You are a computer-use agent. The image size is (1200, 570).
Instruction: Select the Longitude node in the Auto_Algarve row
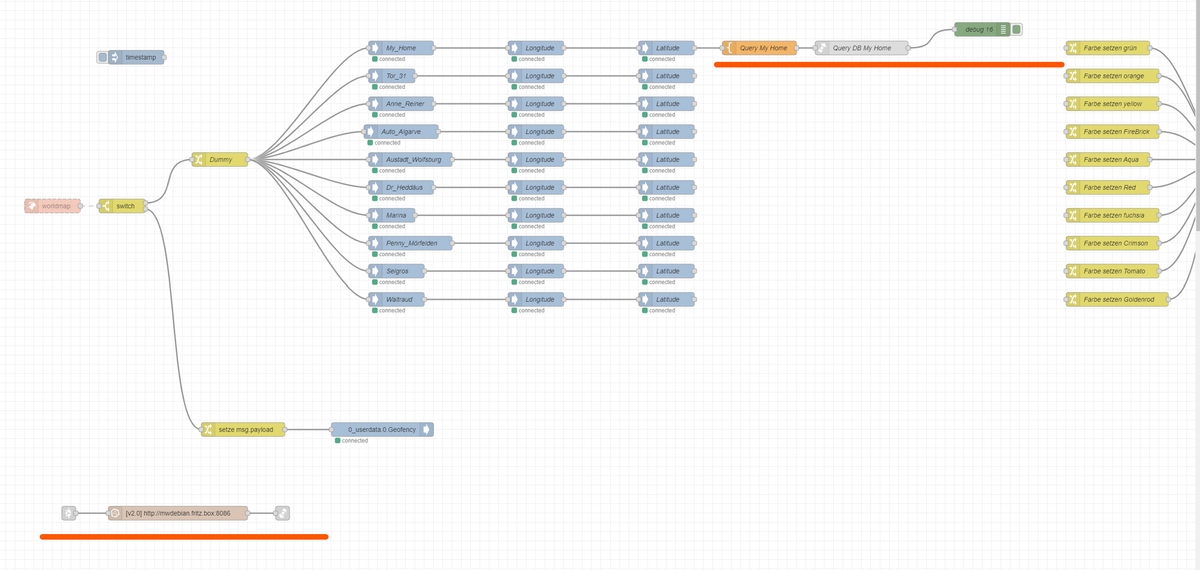point(536,132)
